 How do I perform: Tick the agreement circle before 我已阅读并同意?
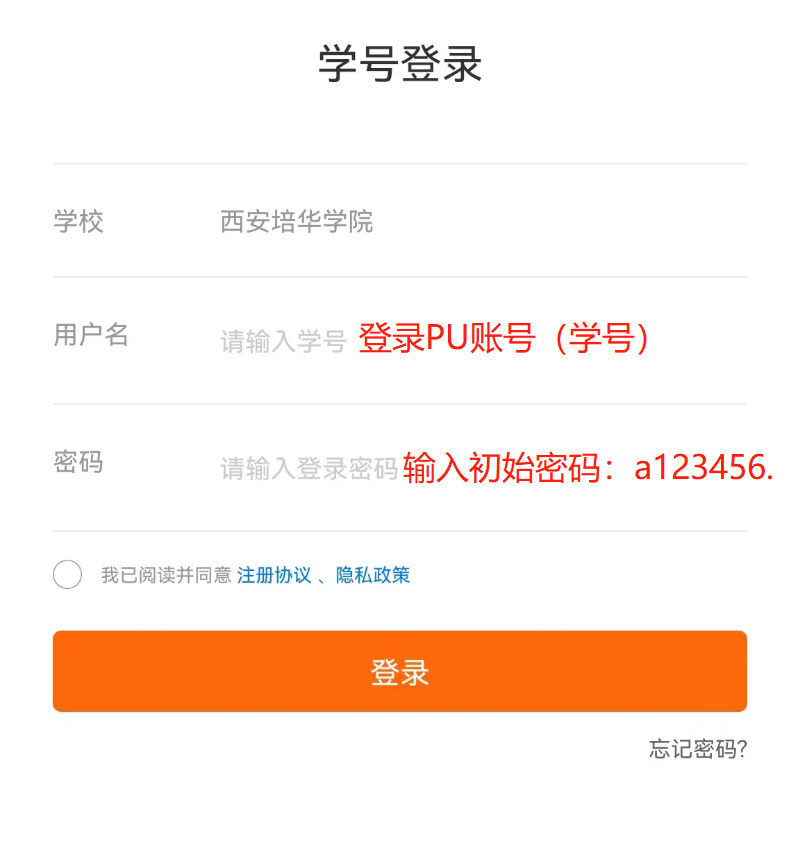point(67,575)
